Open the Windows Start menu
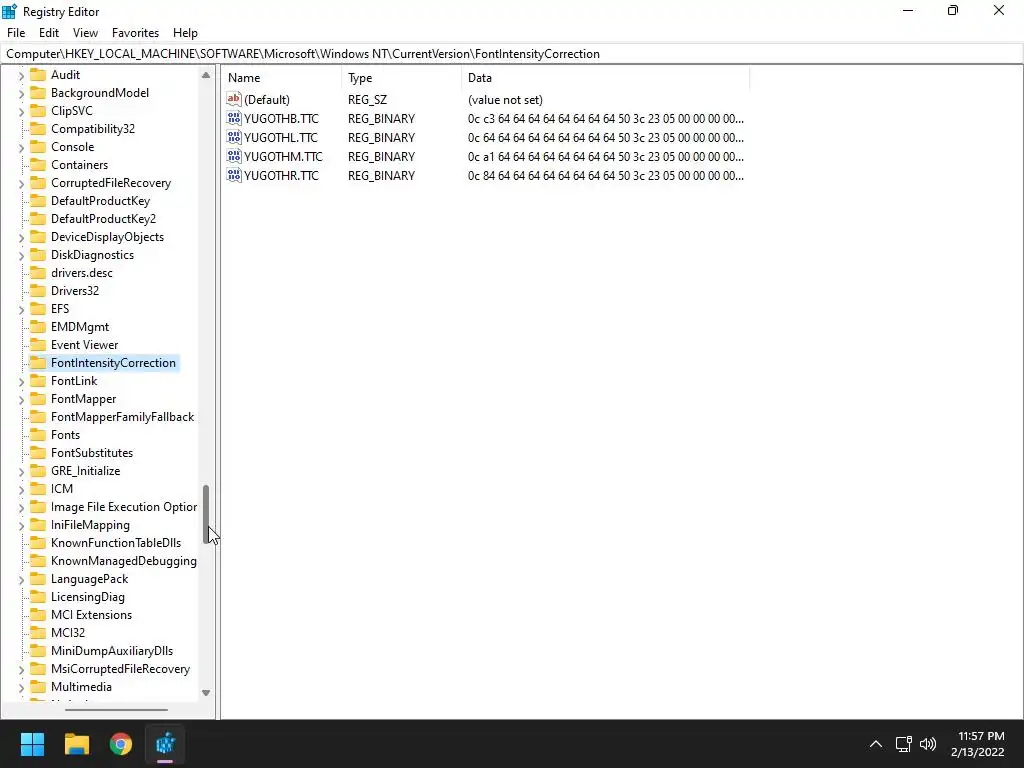 pyautogui.click(x=32, y=744)
